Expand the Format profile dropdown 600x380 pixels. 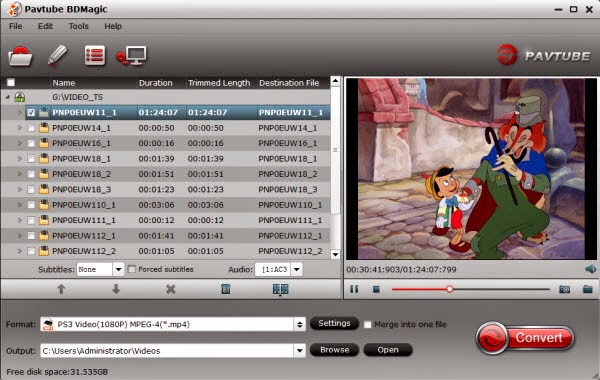pos(300,325)
